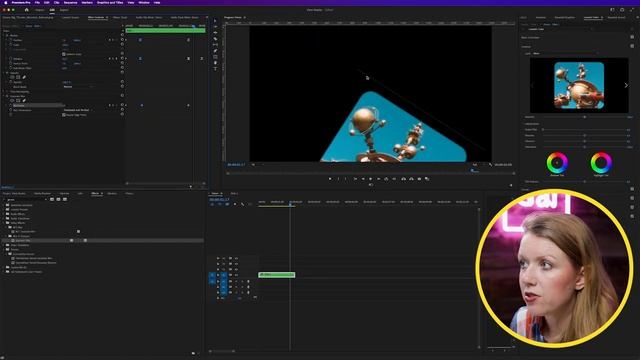
Task: Click the Home icon in the top bar
Action: pyautogui.click(x=27, y=10)
